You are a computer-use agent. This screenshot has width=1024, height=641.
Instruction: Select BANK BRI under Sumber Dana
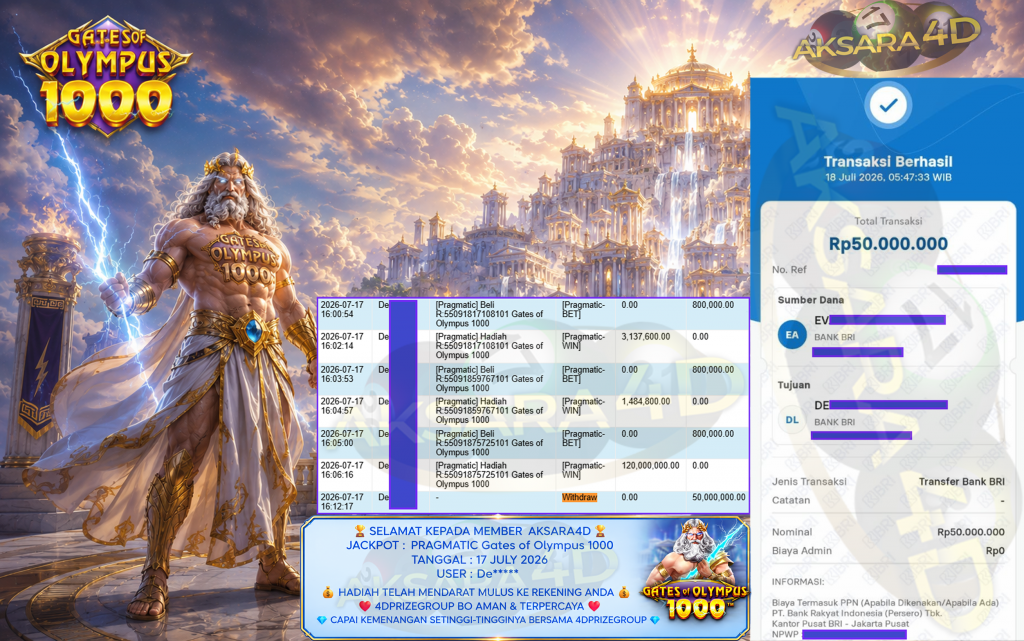[x=834, y=337]
